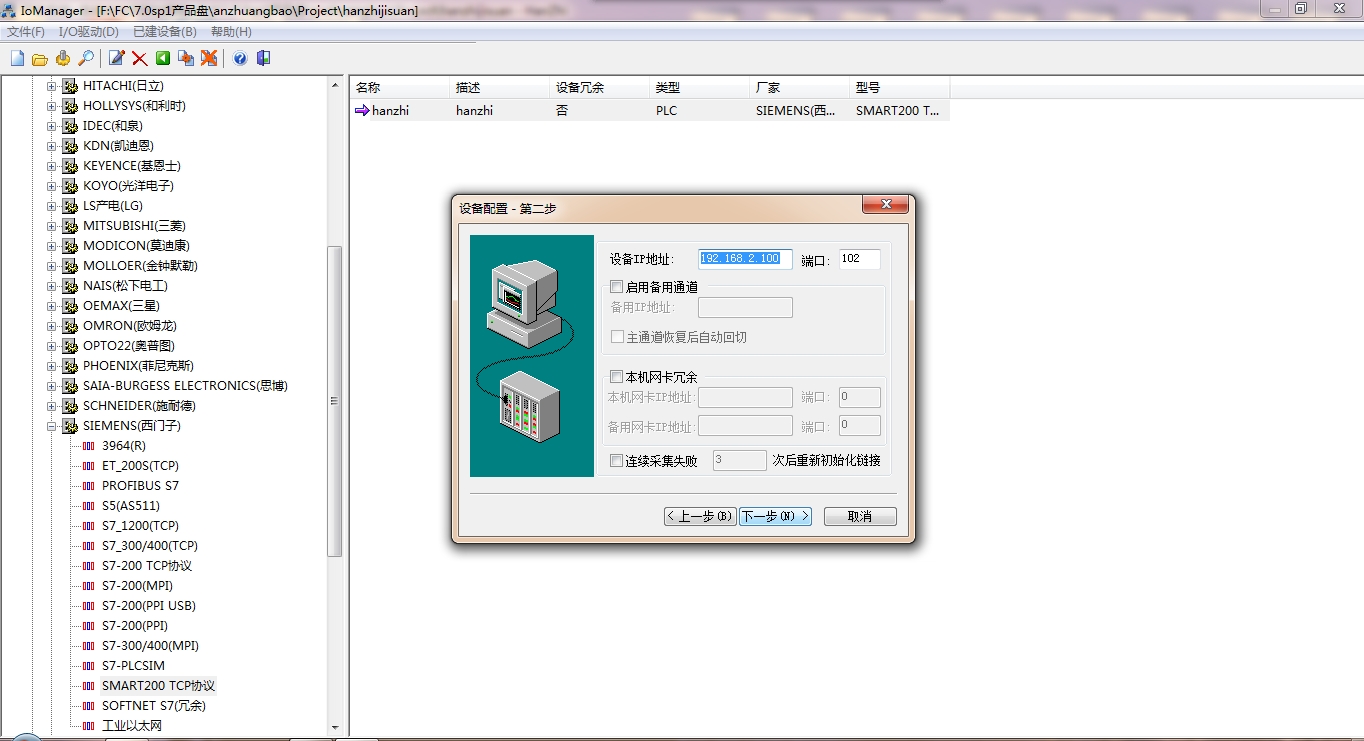
Task: Click the New file toolbar icon
Action: (17, 59)
